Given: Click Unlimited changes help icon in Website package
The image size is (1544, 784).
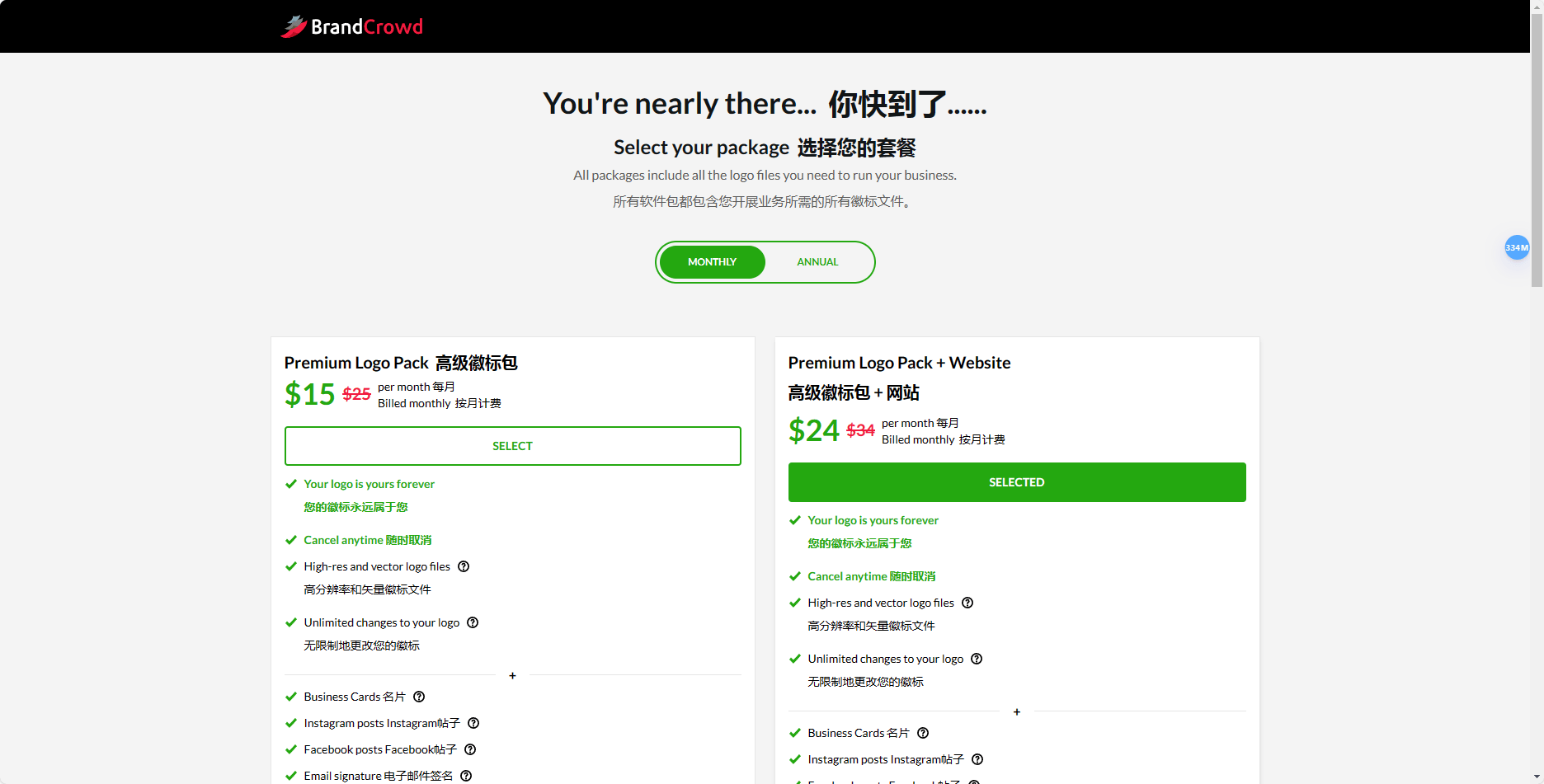Looking at the screenshot, I should [x=977, y=659].
